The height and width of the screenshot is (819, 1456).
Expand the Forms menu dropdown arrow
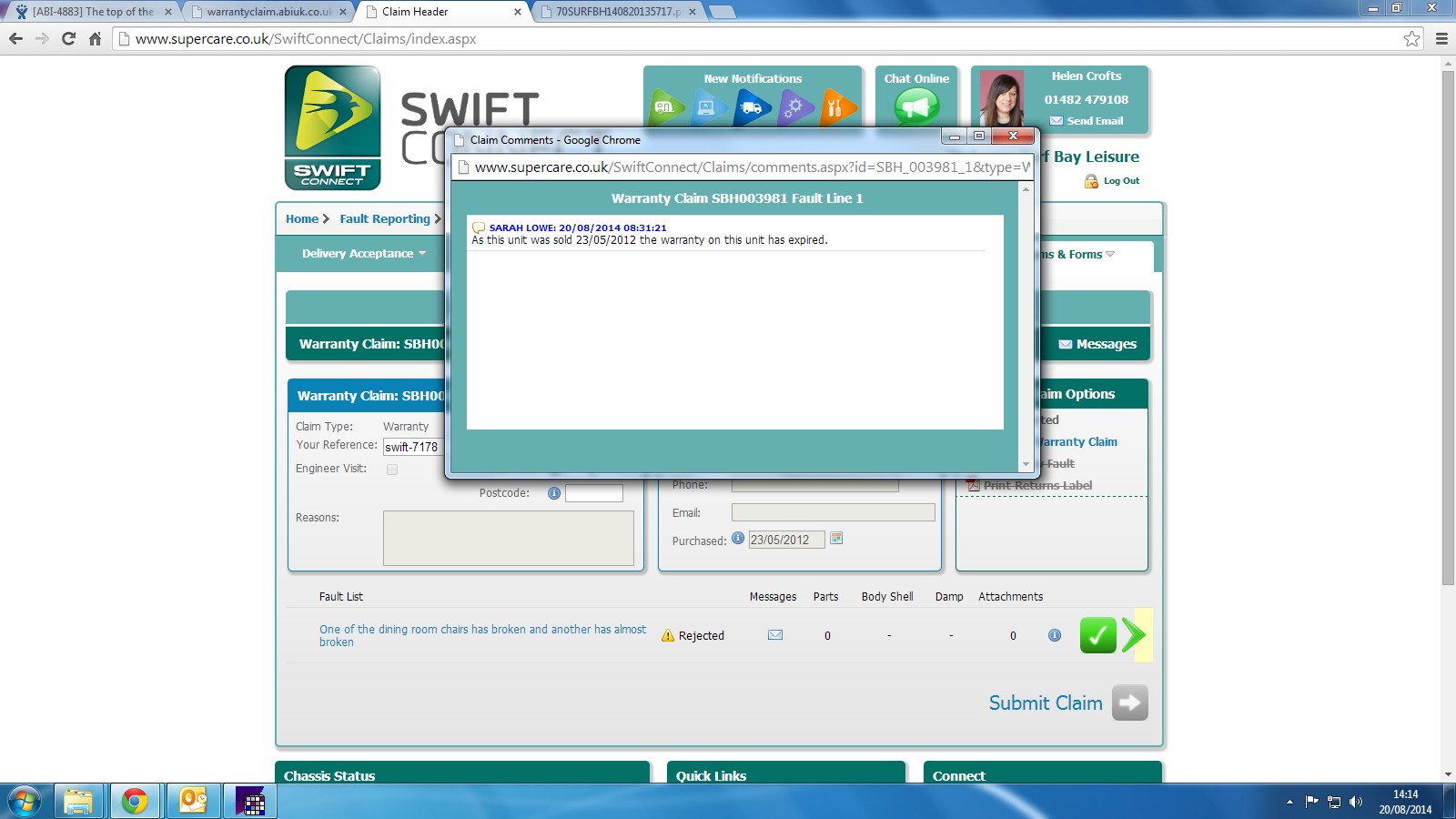[1110, 254]
